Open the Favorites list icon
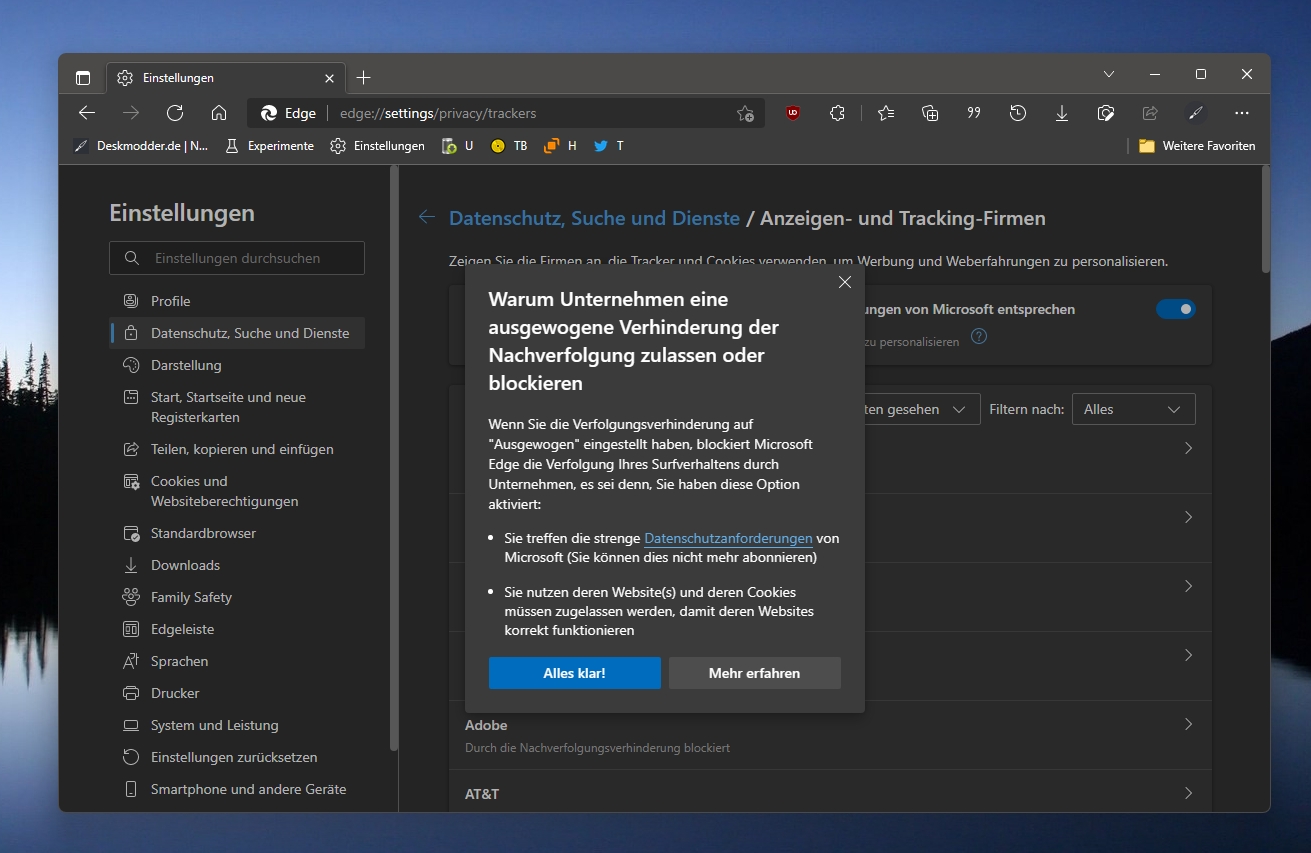This screenshot has width=1311, height=853. [886, 113]
